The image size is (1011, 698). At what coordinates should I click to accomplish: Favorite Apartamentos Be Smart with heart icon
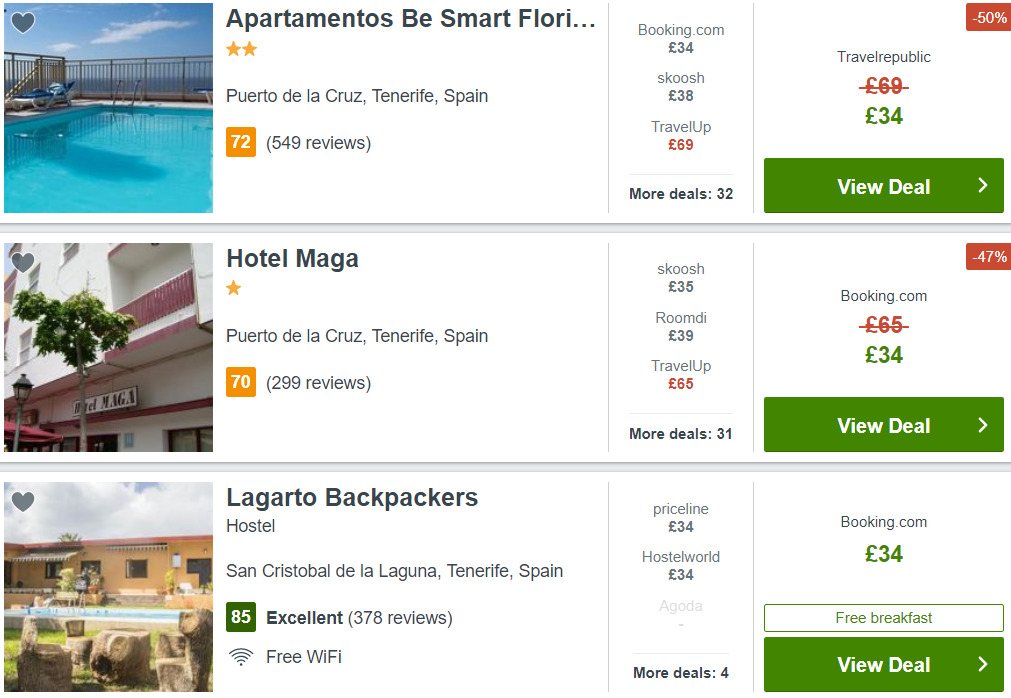23,23
